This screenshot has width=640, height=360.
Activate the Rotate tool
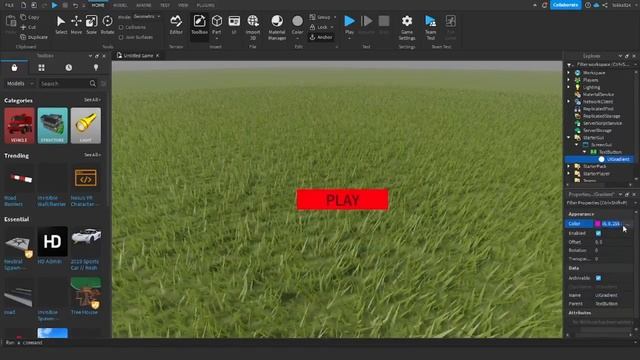107,24
